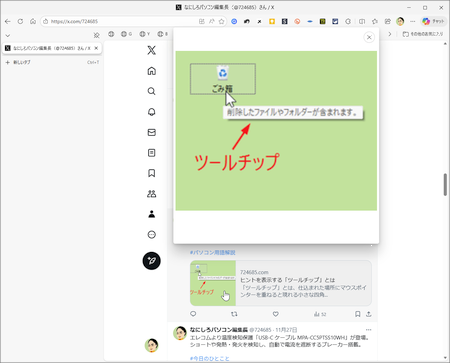Go back with browser back arrow

tap(8, 21)
